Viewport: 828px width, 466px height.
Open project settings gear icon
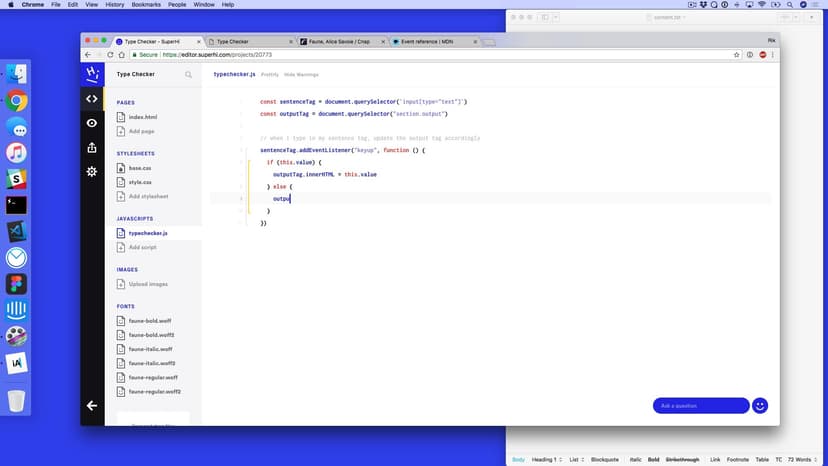click(92, 172)
